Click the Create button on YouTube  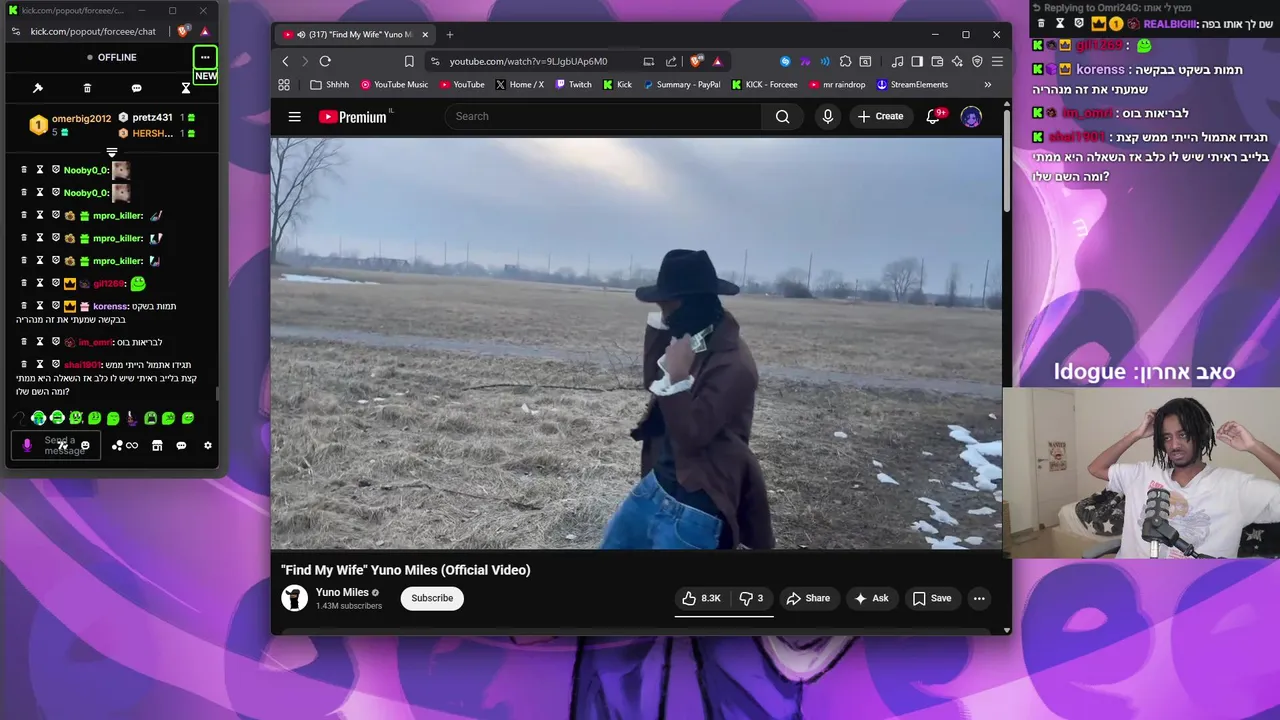pyautogui.click(x=881, y=116)
